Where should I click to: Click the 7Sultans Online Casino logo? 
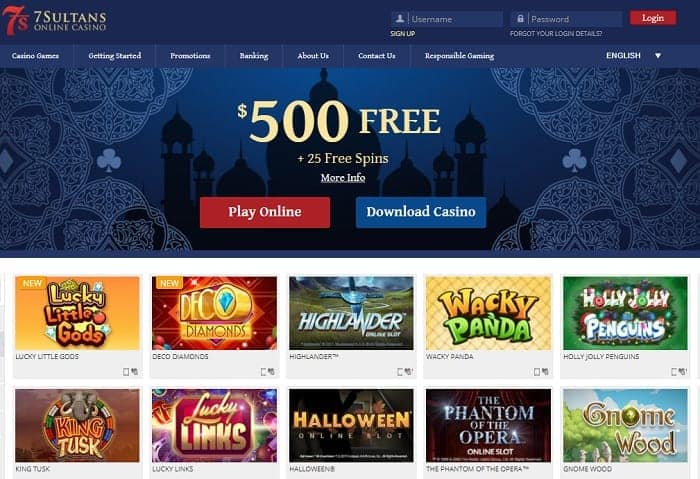click(x=54, y=21)
